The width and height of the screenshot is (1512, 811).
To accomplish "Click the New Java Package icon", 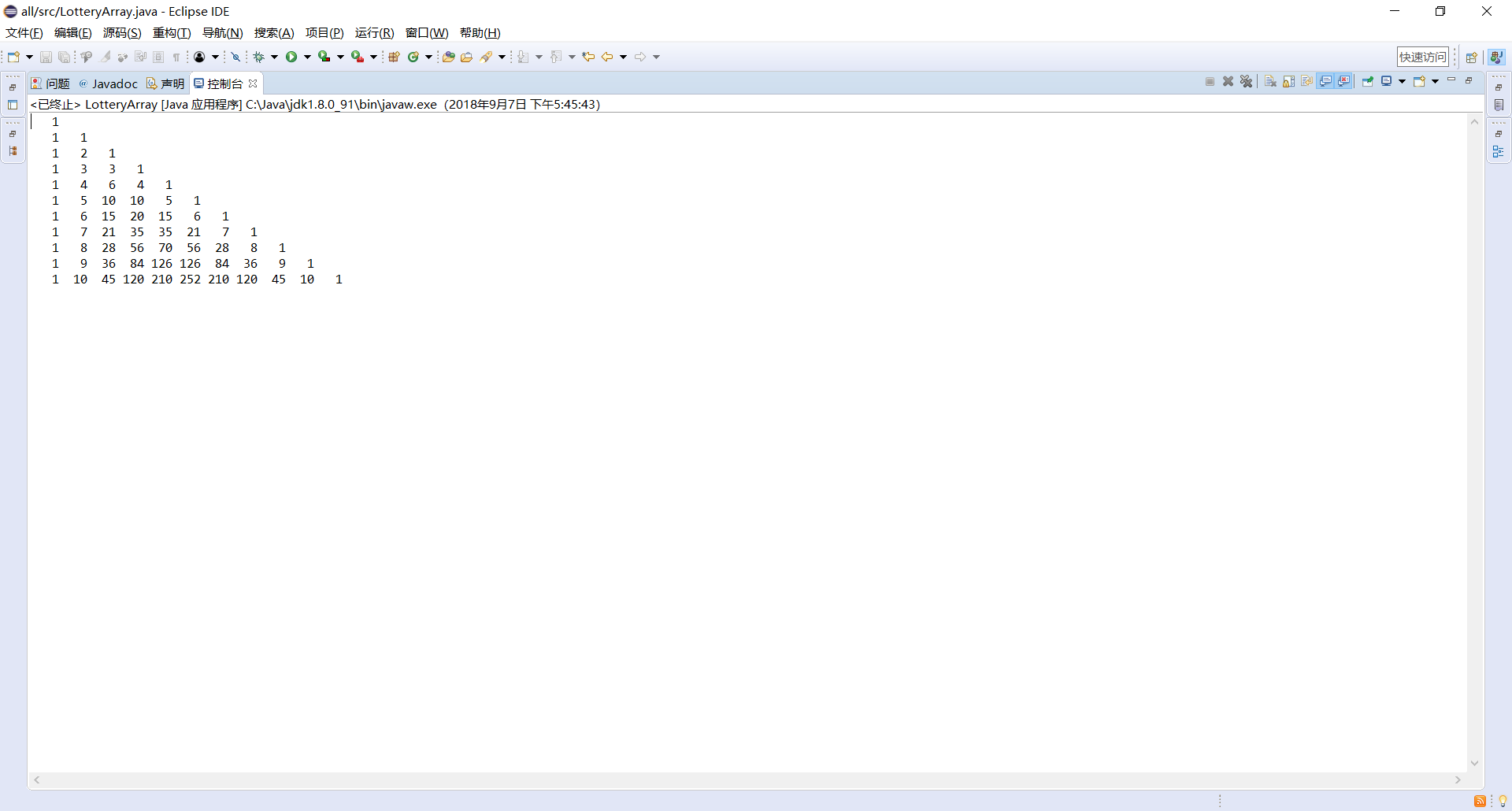I will 394,57.
